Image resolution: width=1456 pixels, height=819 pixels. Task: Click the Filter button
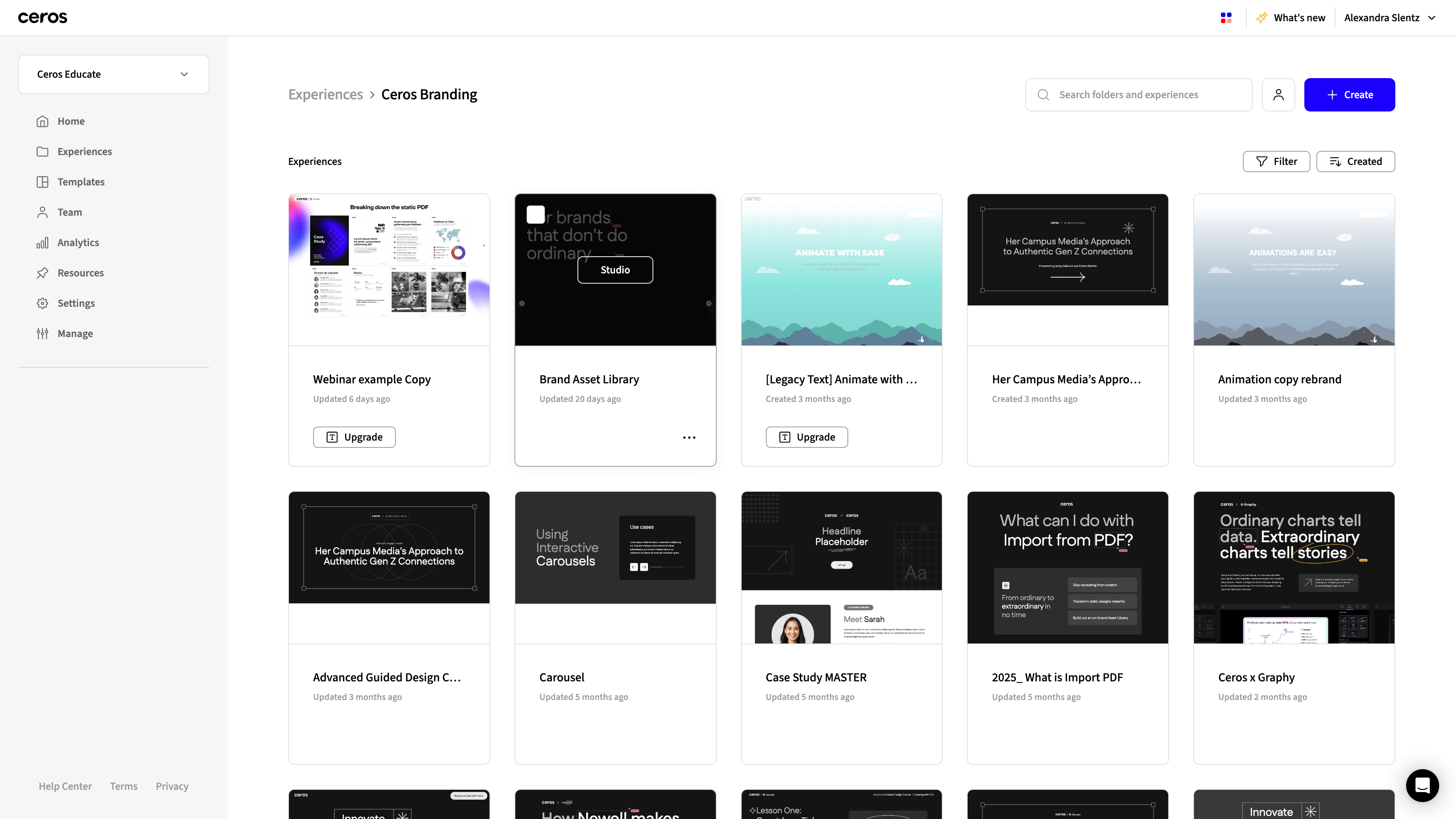[1276, 162]
